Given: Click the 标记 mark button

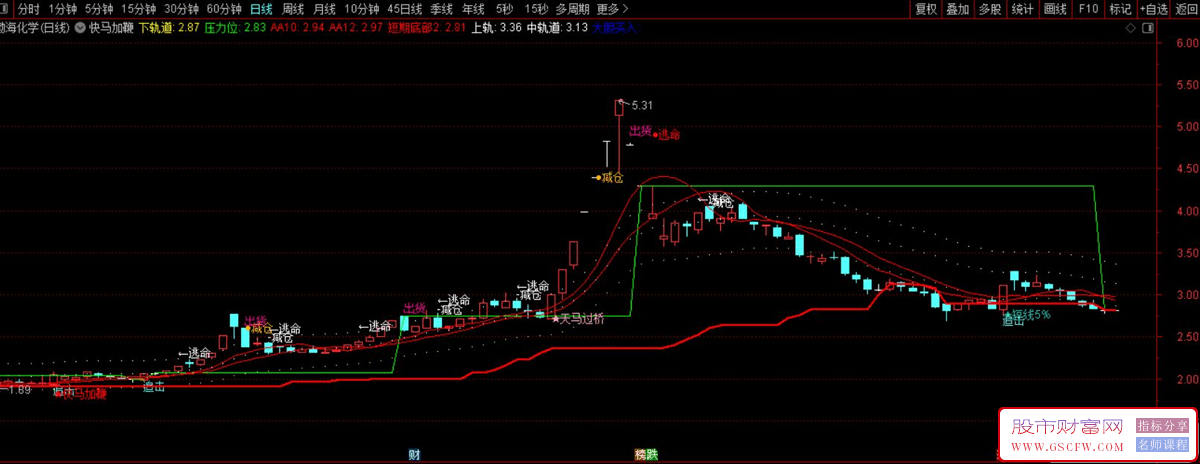Looking at the screenshot, I should pos(1120,9).
